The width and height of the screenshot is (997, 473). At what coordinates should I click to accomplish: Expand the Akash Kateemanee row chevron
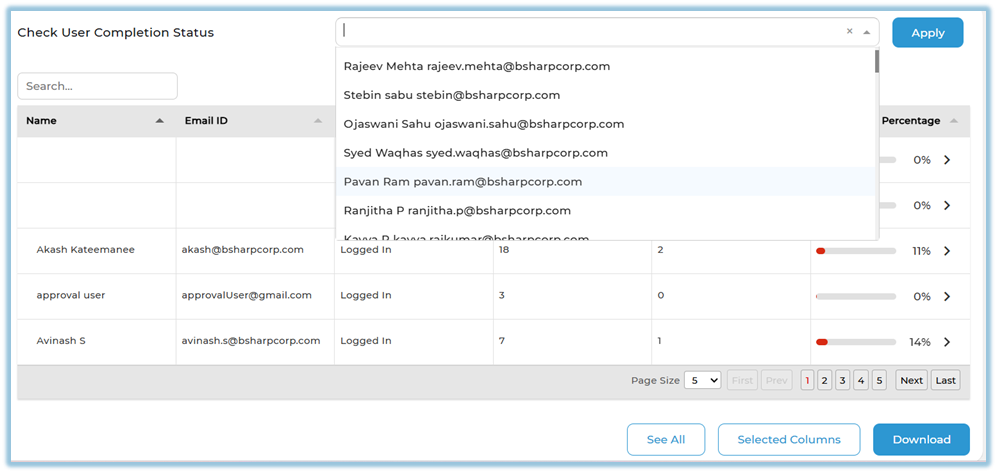[946, 251]
